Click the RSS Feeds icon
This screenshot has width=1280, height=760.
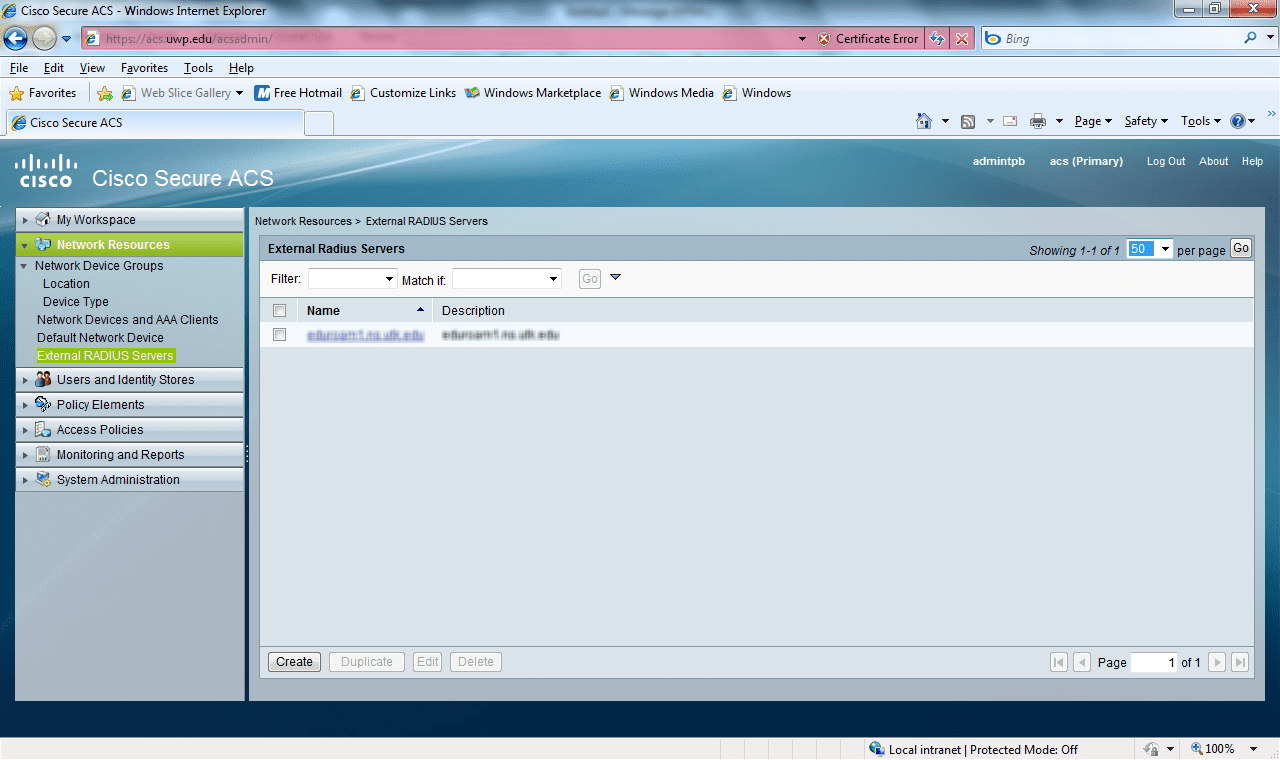coord(968,121)
